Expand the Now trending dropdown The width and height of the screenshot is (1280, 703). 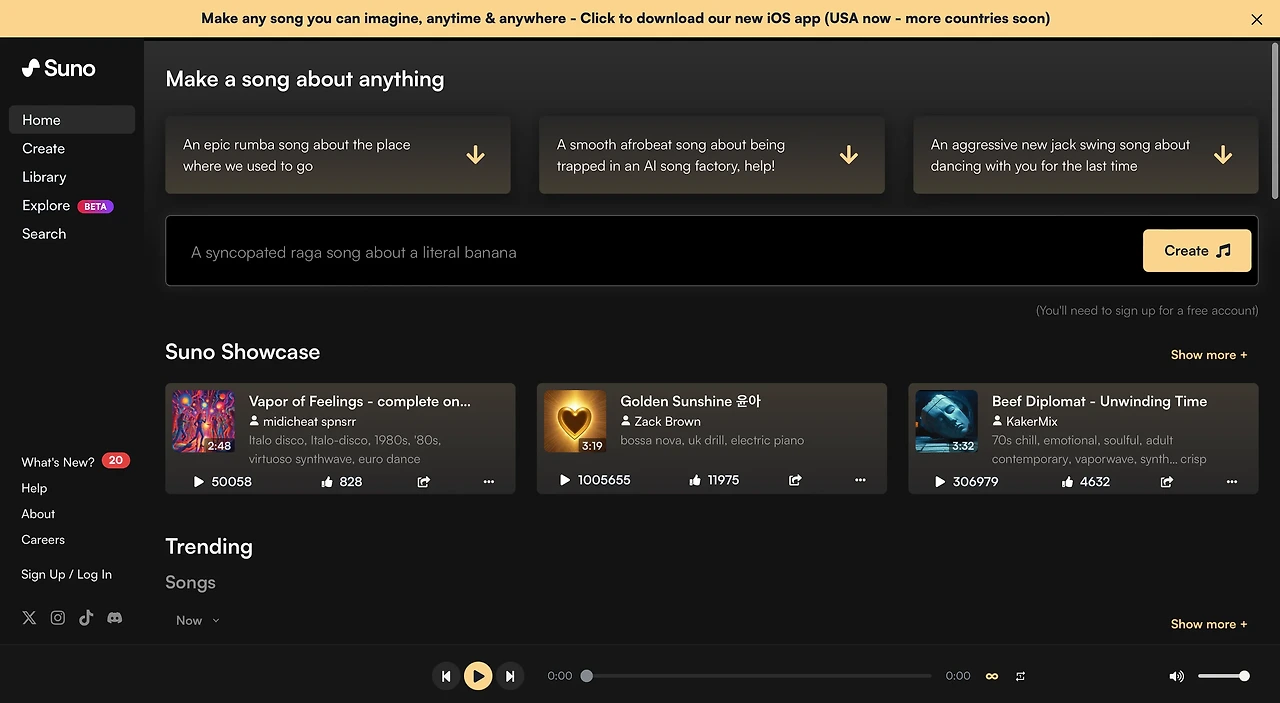[197, 620]
